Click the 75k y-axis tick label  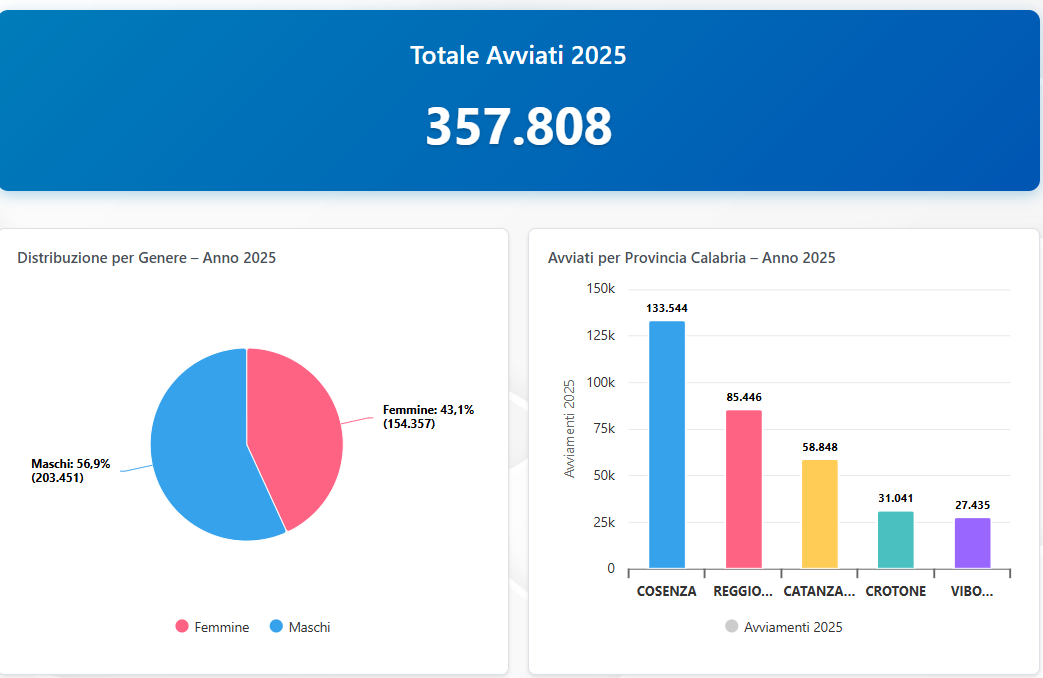[x=604, y=428]
